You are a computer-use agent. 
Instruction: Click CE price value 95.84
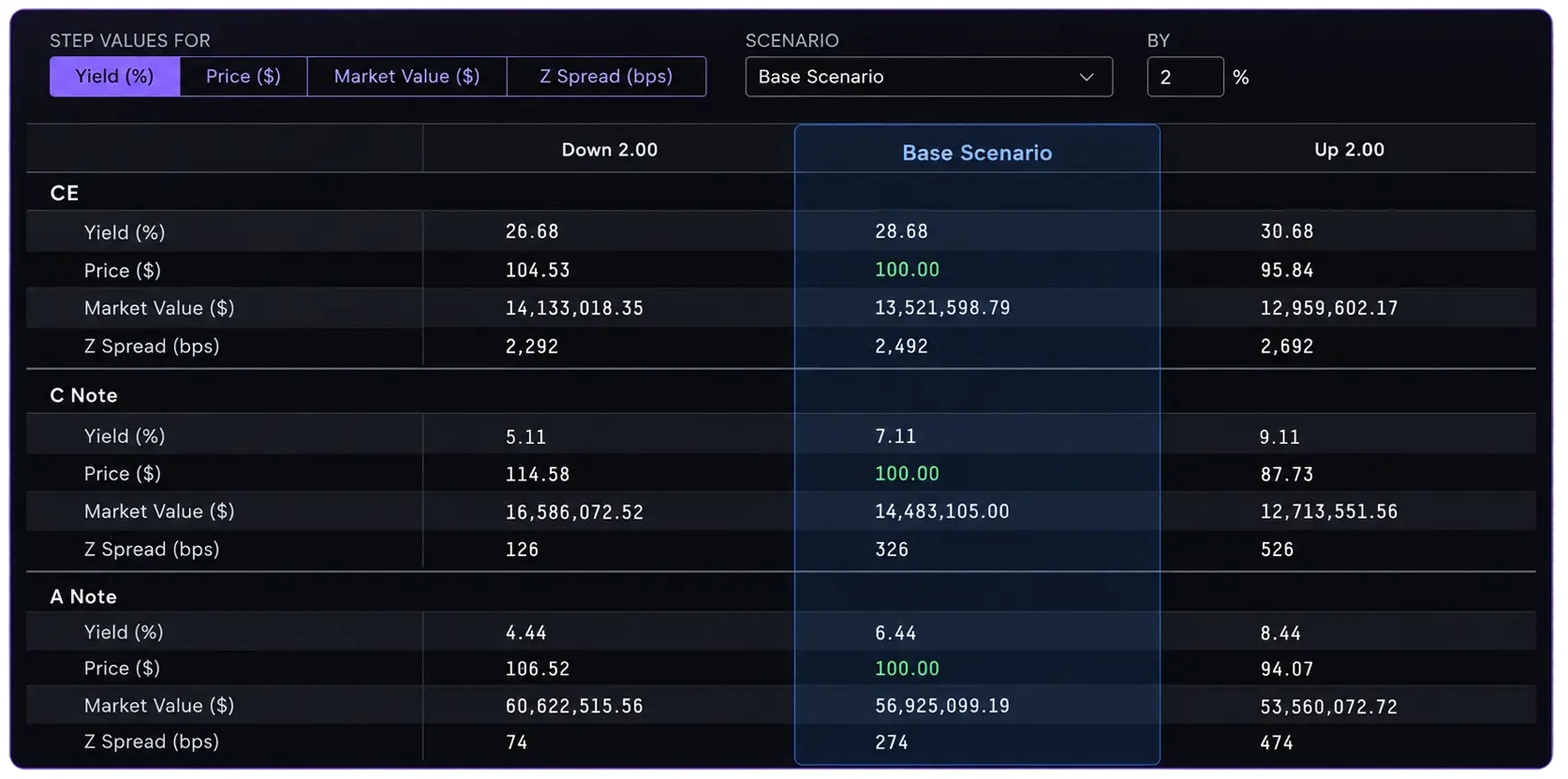(x=1287, y=270)
